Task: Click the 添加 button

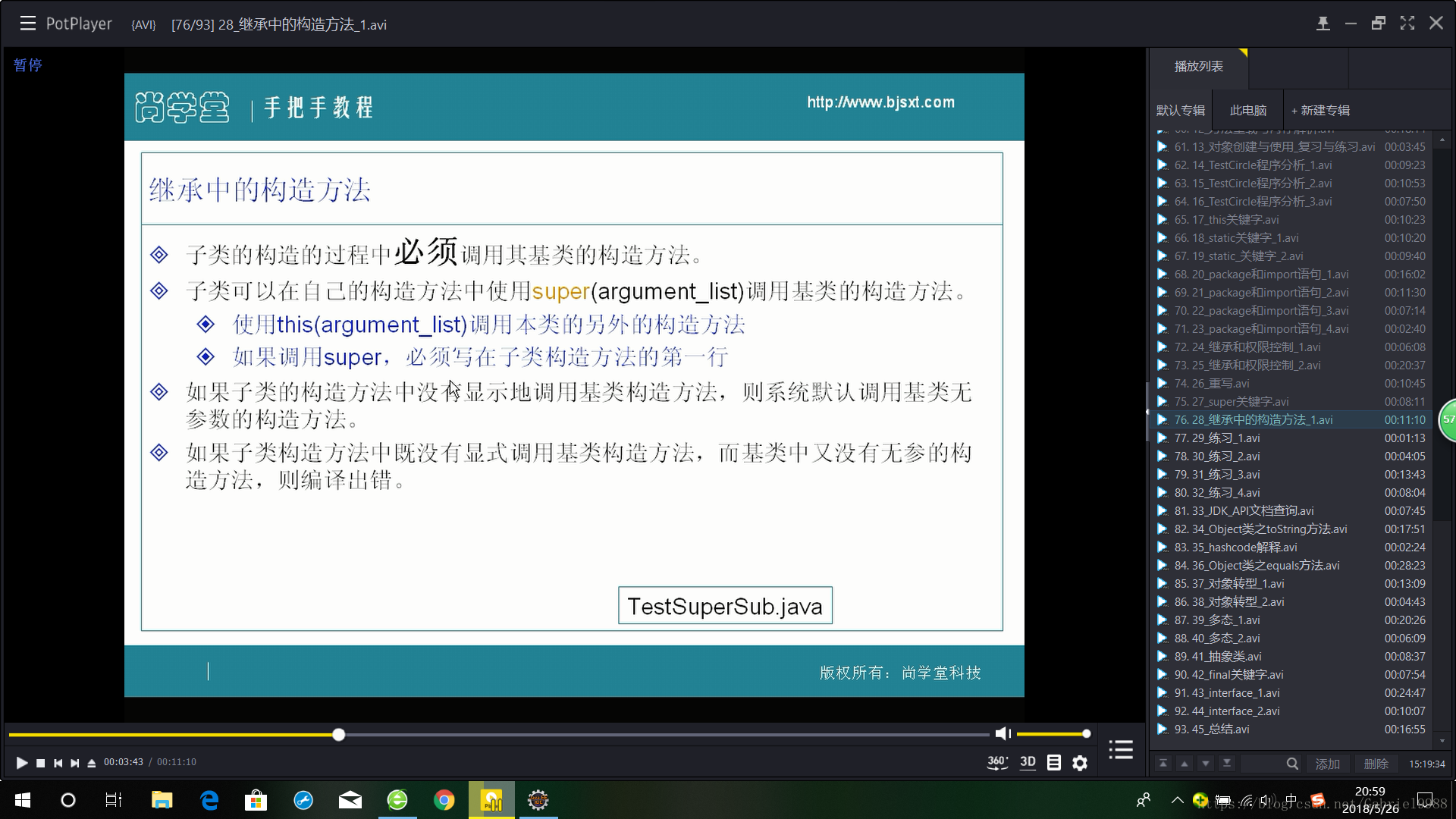Action: pyautogui.click(x=1328, y=764)
